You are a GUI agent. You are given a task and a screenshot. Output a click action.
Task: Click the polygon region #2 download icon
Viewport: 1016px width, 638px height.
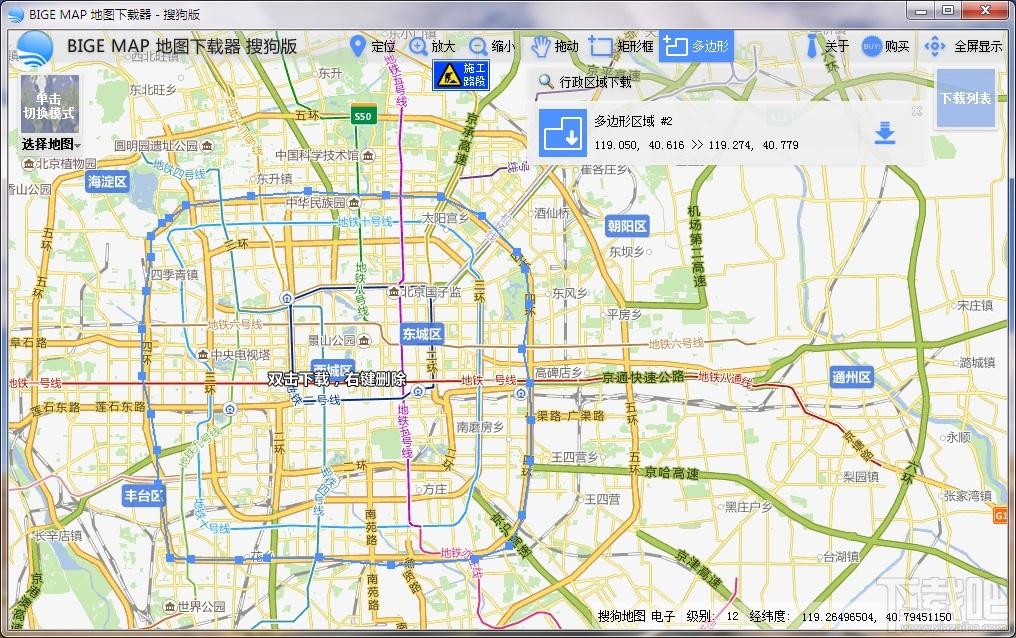562,133
